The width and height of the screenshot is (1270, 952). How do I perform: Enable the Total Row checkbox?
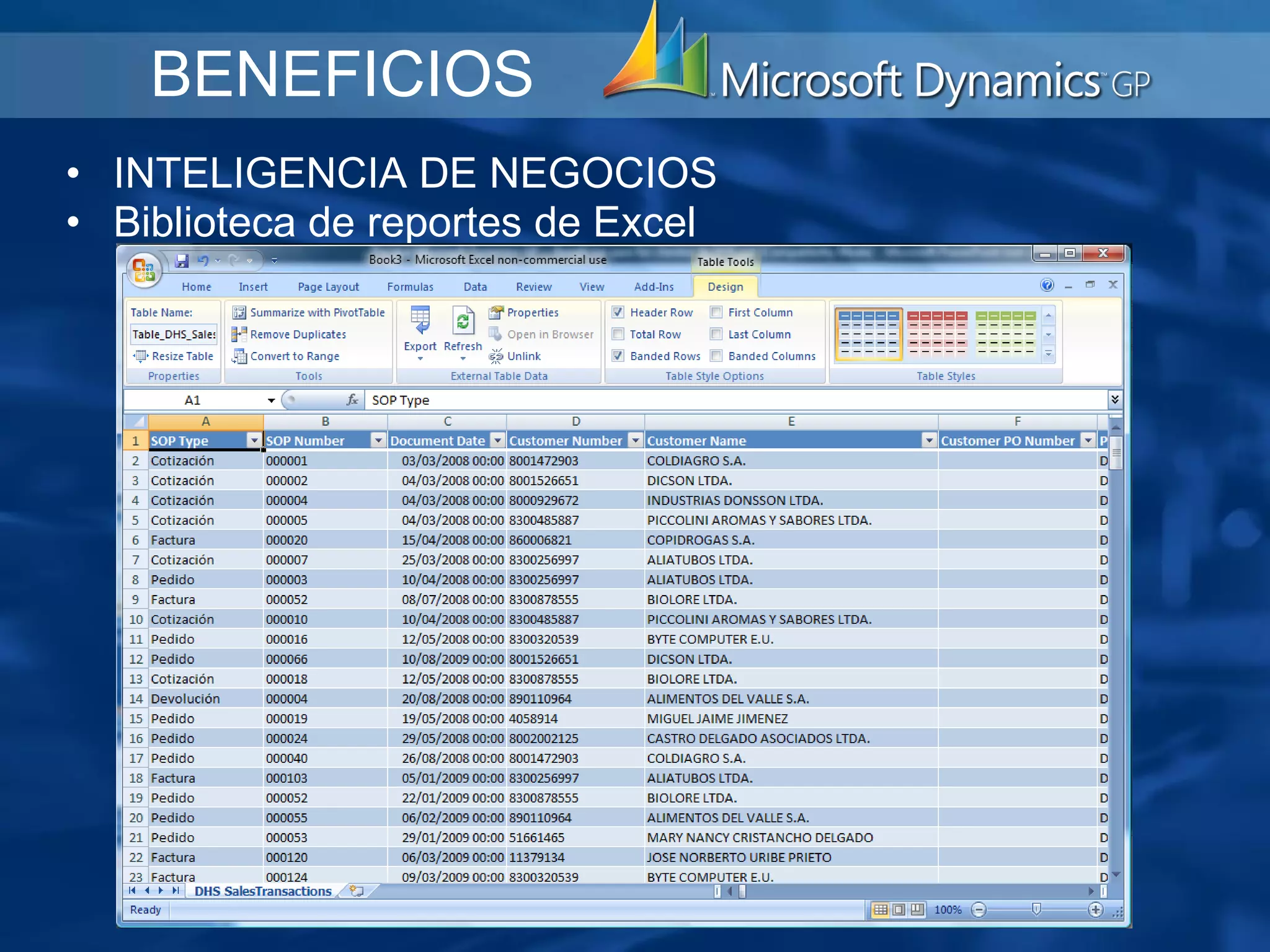click(618, 334)
